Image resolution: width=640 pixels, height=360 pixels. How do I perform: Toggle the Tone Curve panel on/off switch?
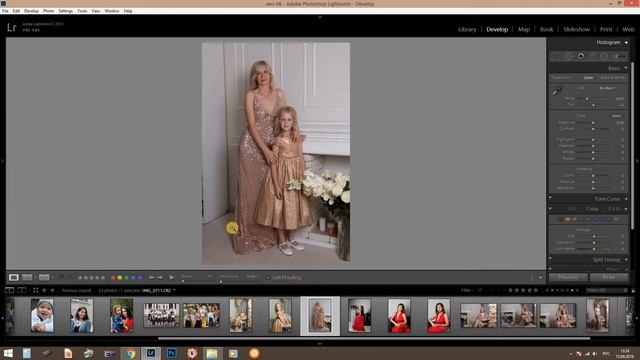pyautogui.click(x=550, y=199)
